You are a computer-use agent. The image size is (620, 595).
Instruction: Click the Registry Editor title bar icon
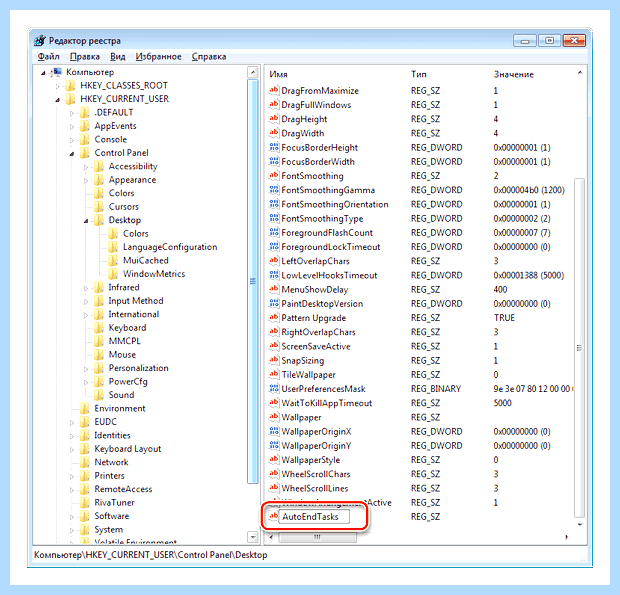click(40, 40)
